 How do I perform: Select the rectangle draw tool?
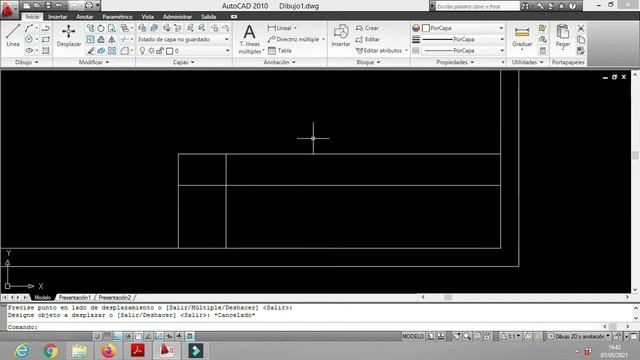click(46, 39)
